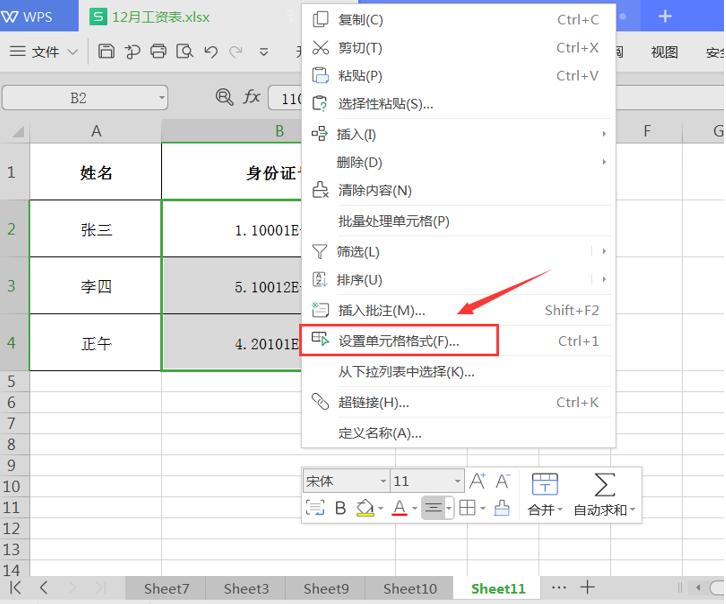Open the 文件 menu
The height and width of the screenshot is (604, 726).
(x=45, y=51)
